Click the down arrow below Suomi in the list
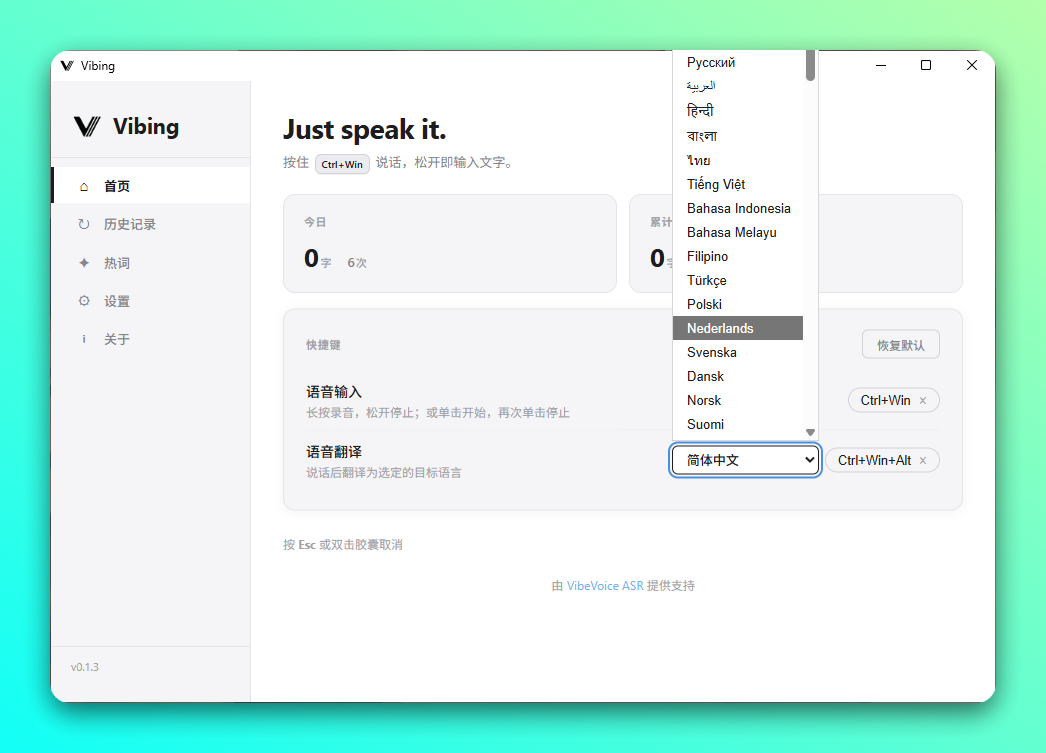Image resolution: width=1046 pixels, height=753 pixels. tap(810, 432)
